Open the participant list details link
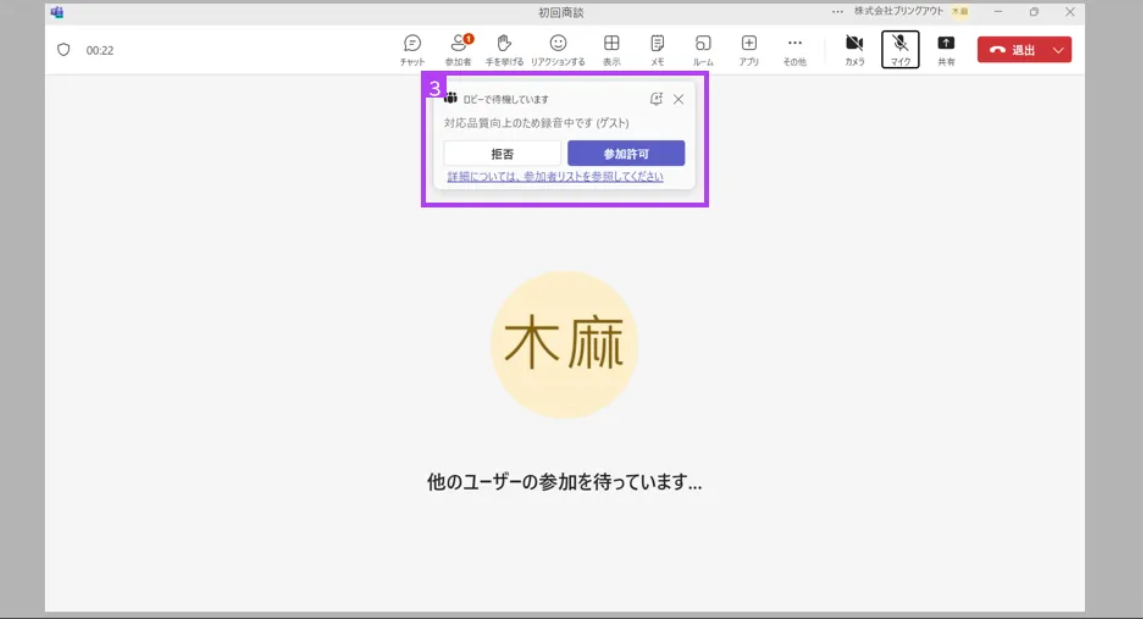The width and height of the screenshot is (1143, 620). pos(555,176)
